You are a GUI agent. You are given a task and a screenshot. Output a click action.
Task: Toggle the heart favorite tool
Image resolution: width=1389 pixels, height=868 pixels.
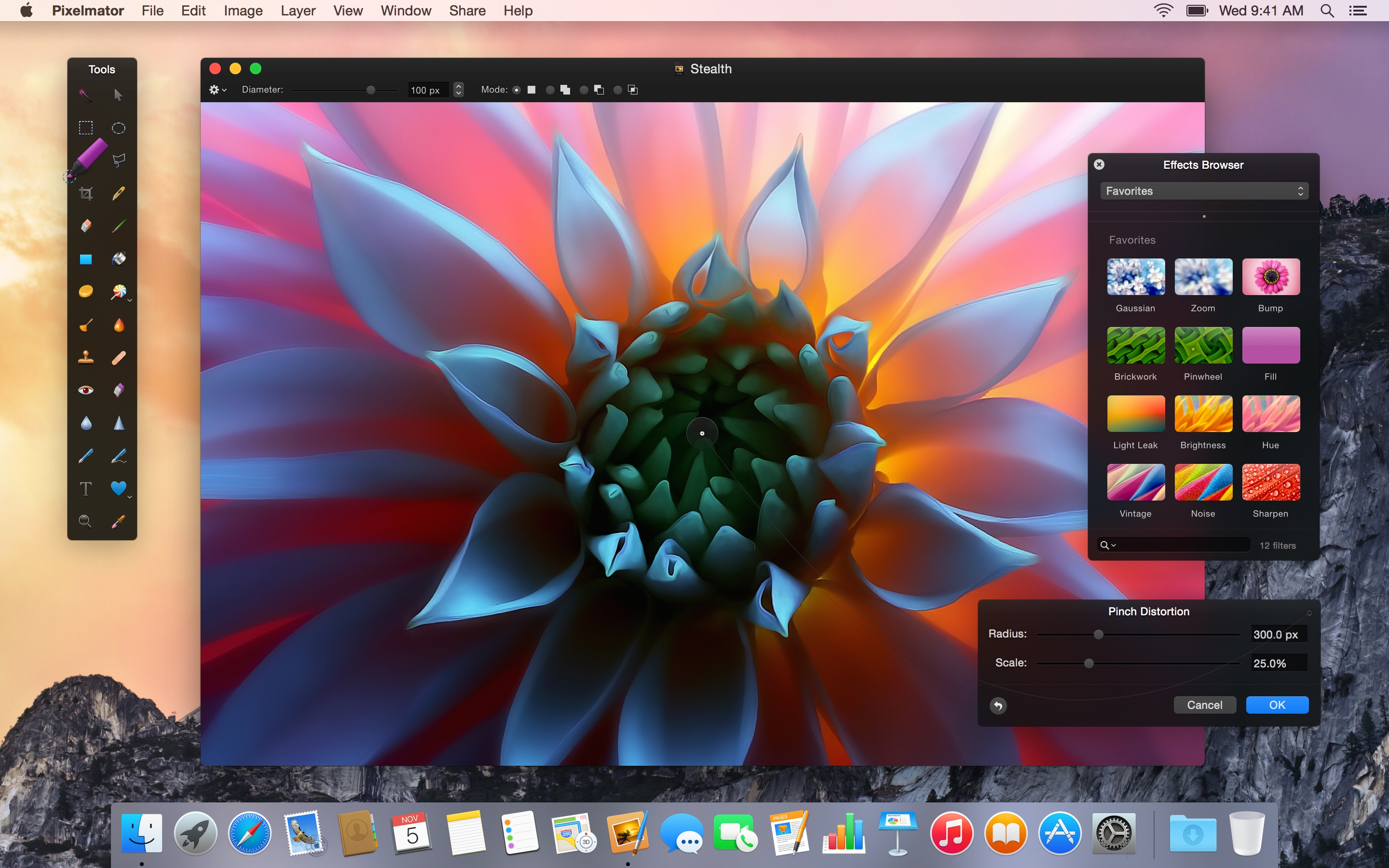[118, 488]
